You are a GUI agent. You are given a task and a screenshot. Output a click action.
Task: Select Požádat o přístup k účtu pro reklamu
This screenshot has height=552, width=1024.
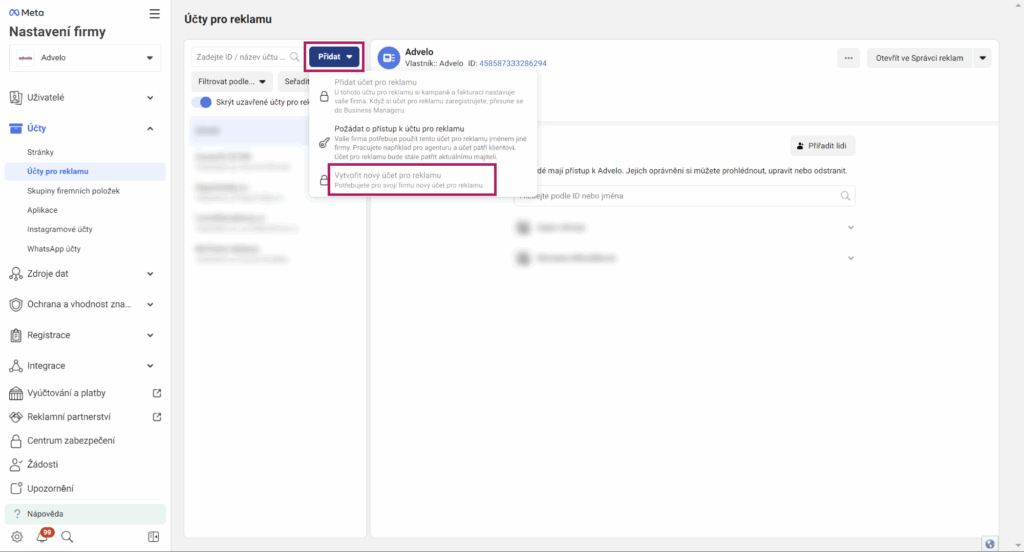point(399,129)
